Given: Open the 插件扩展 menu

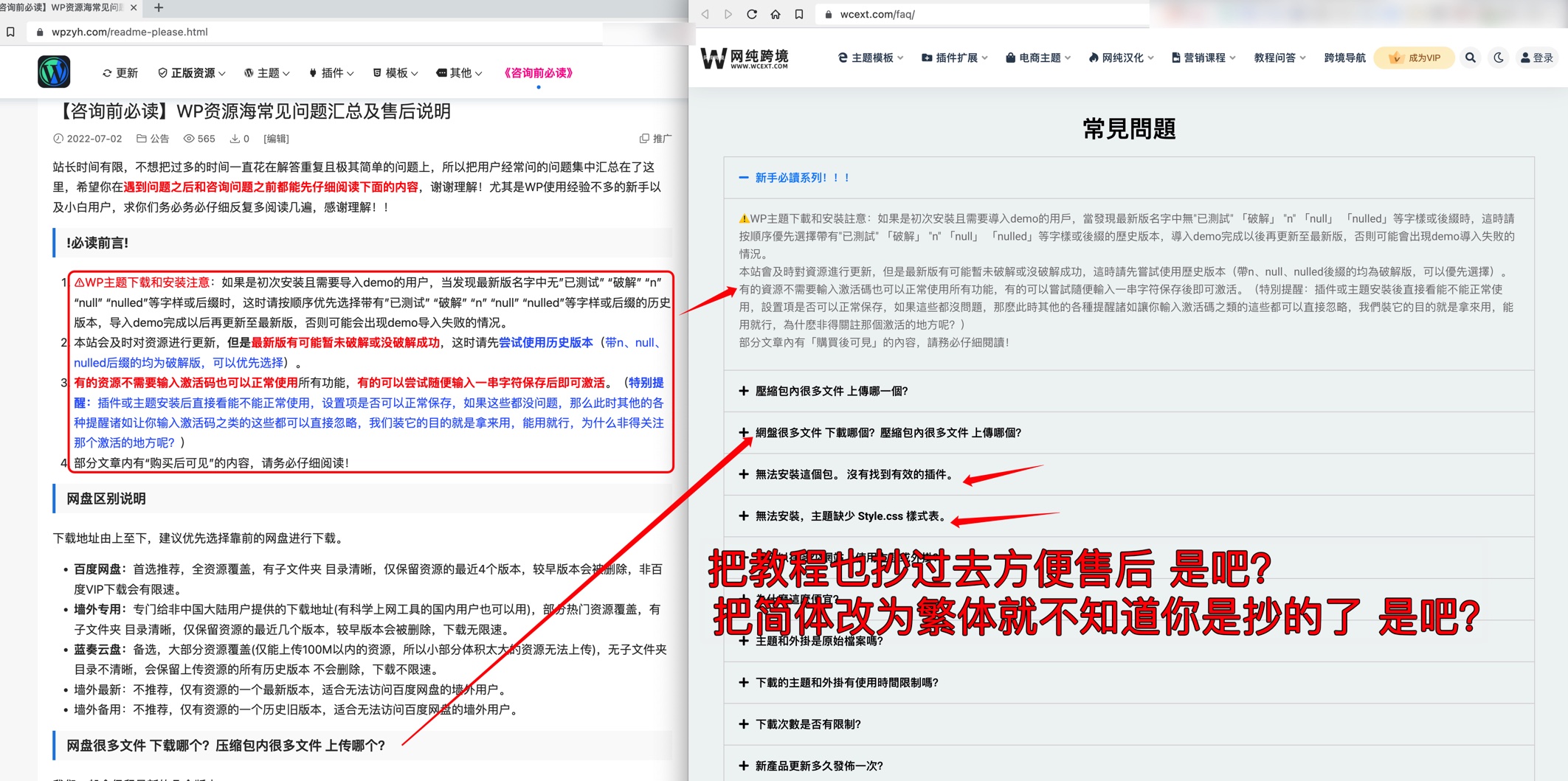Looking at the screenshot, I should point(955,58).
